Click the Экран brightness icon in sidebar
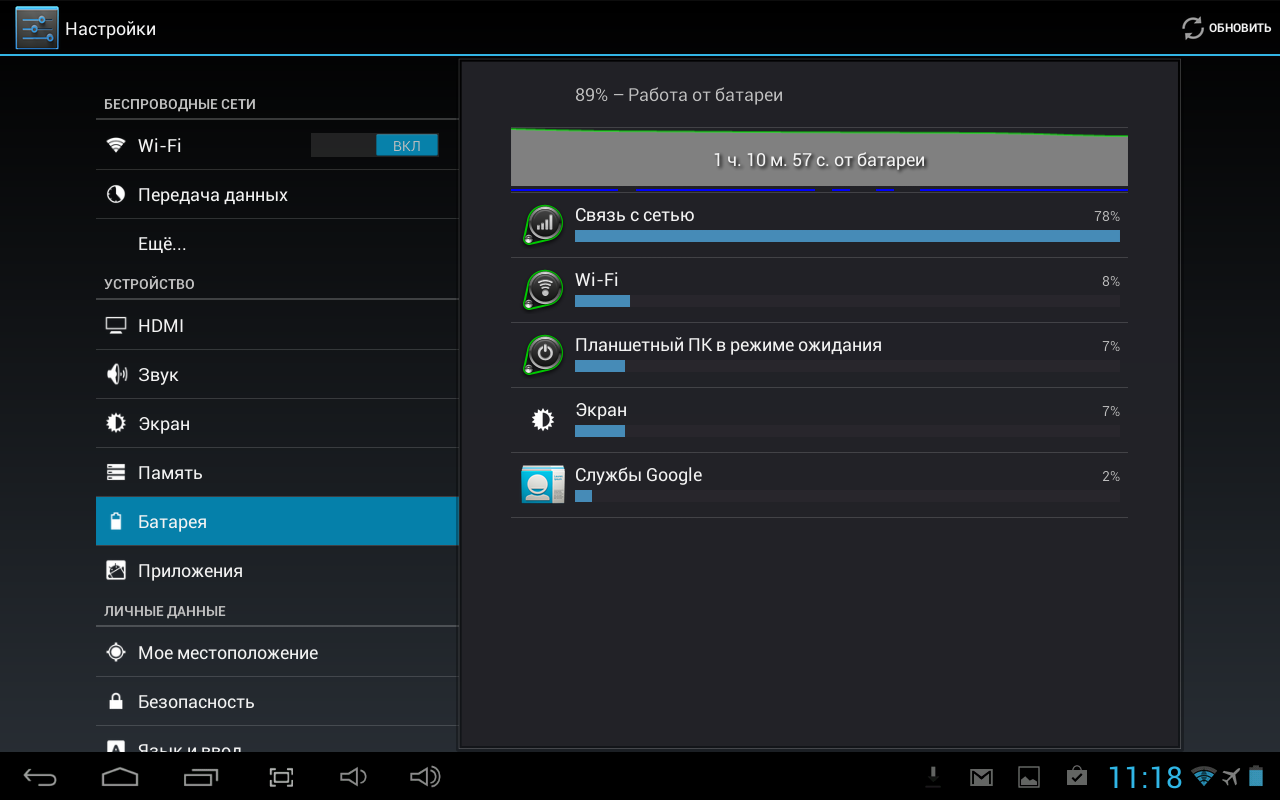Viewport: 1280px width, 800px height. pos(116,424)
